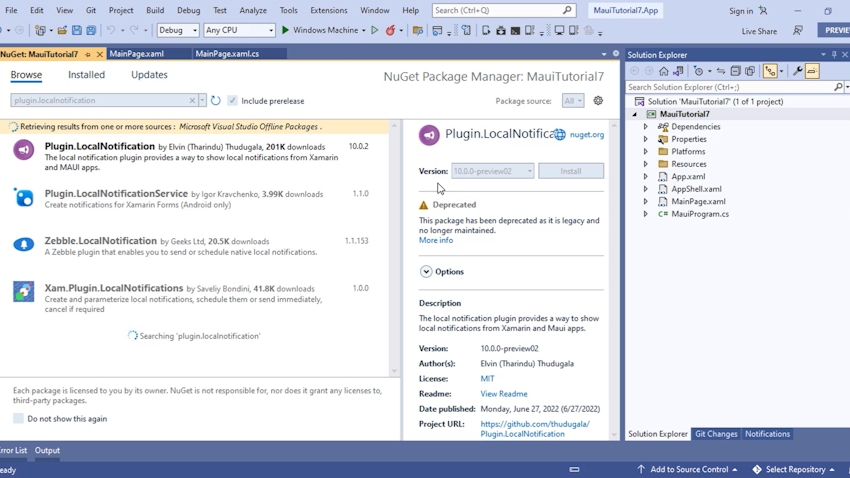
Task: Click the Redo arrow in toolbar
Action: (134, 30)
